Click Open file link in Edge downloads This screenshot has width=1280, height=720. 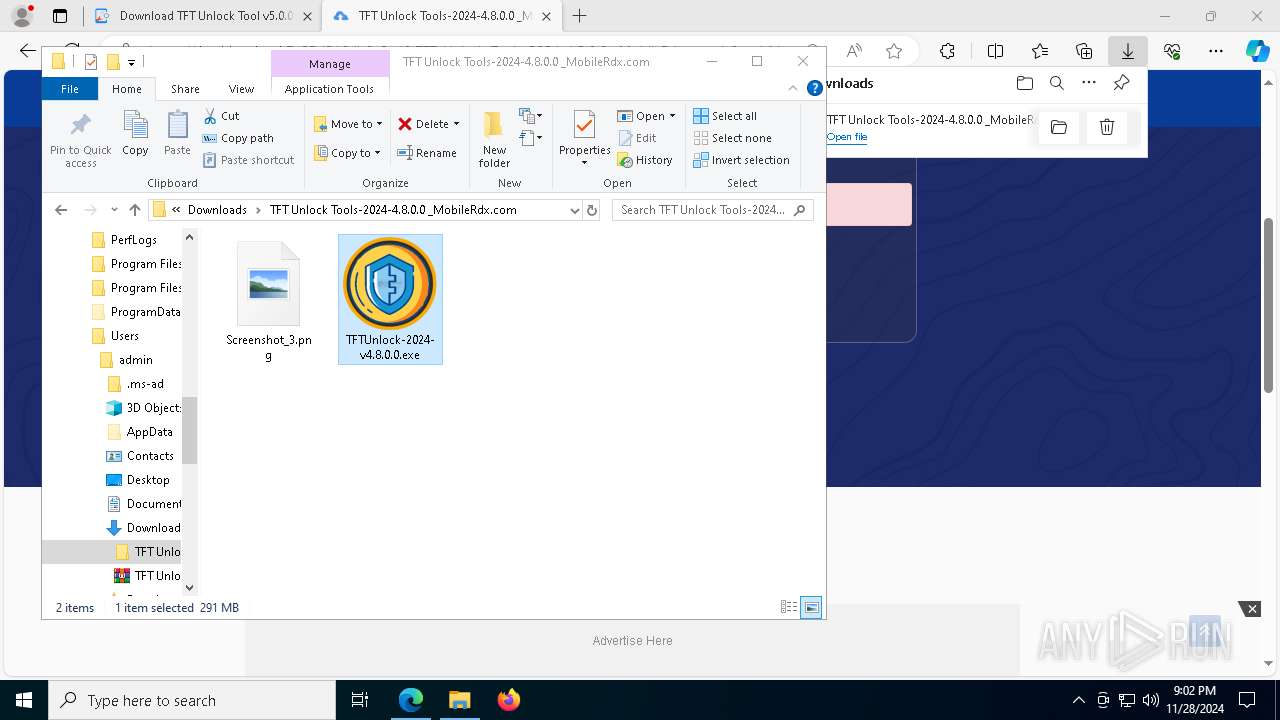tap(847, 137)
